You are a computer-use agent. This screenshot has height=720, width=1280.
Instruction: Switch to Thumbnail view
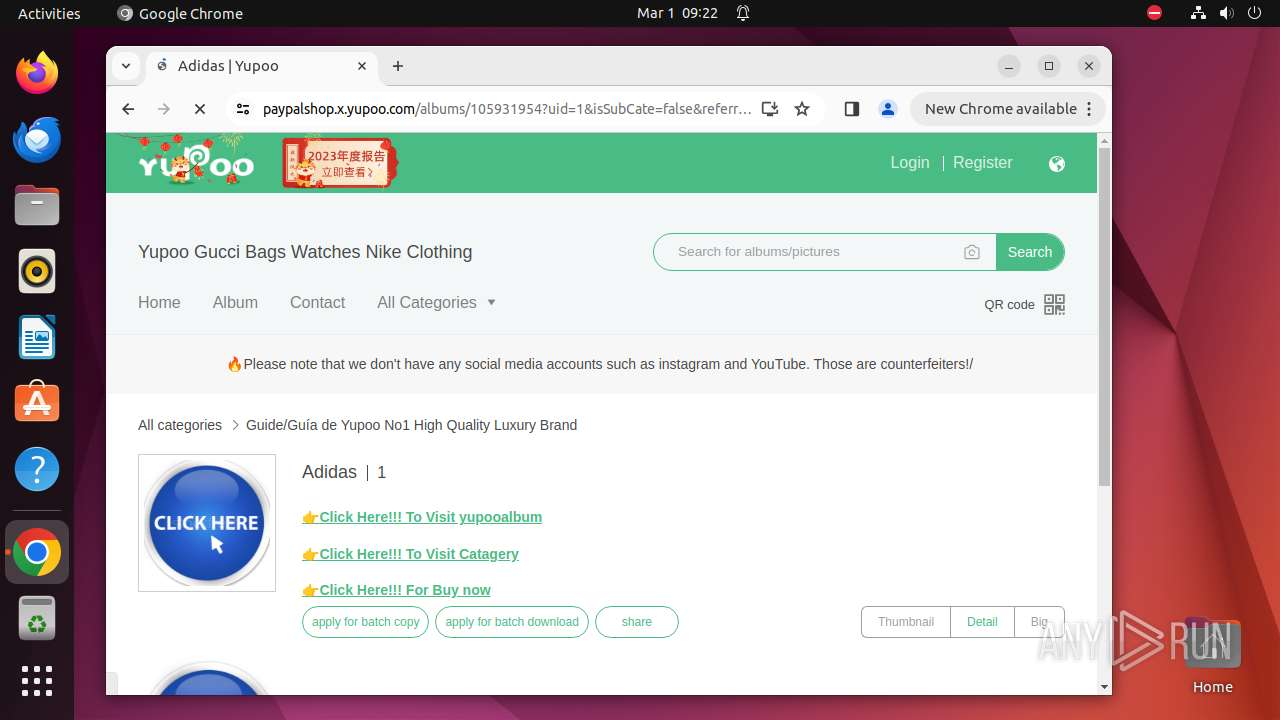(906, 622)
